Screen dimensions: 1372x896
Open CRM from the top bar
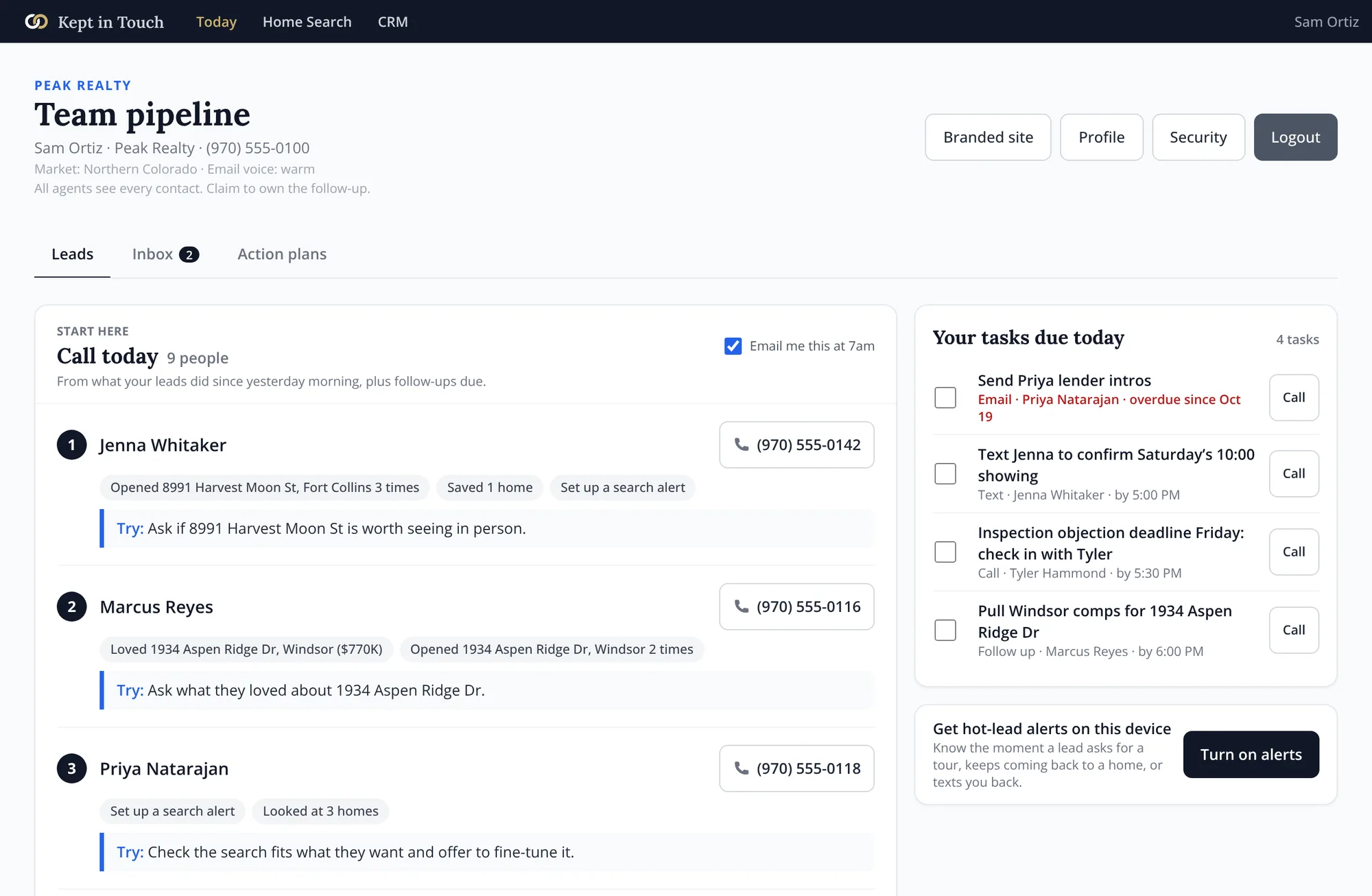pos(392,22)
